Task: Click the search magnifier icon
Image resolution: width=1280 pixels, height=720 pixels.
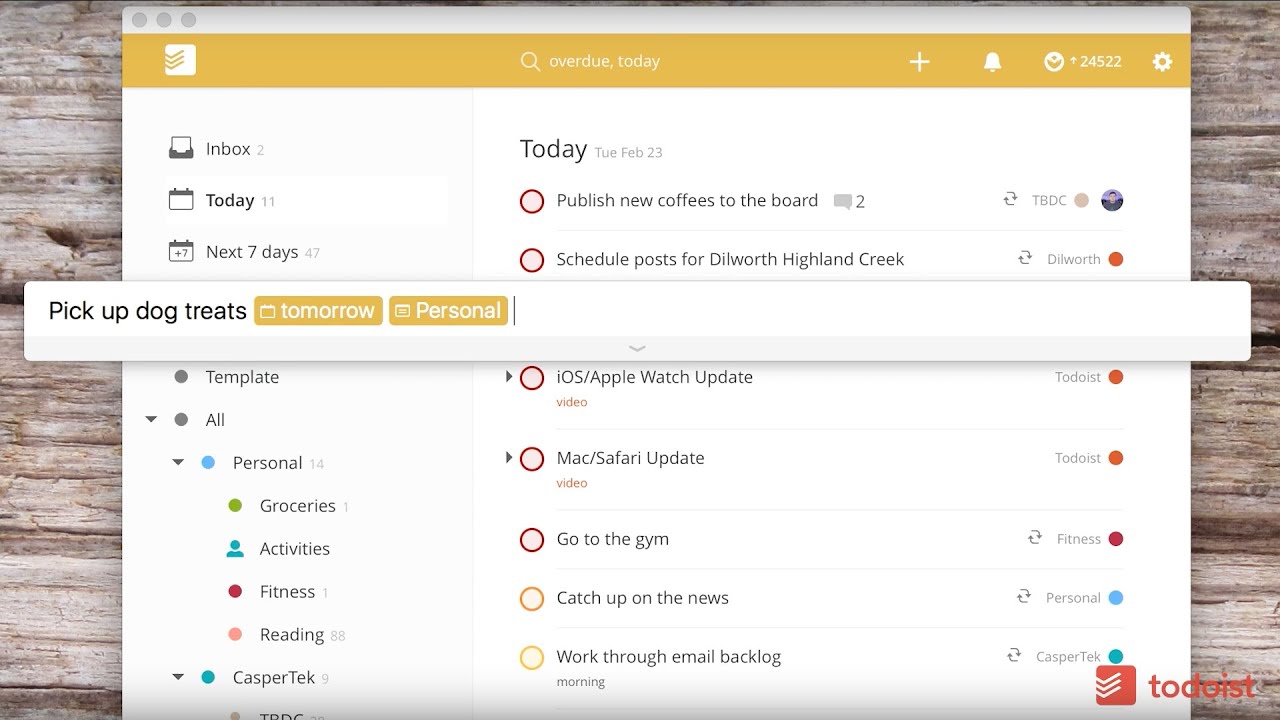Action: [x=530, y=62]
